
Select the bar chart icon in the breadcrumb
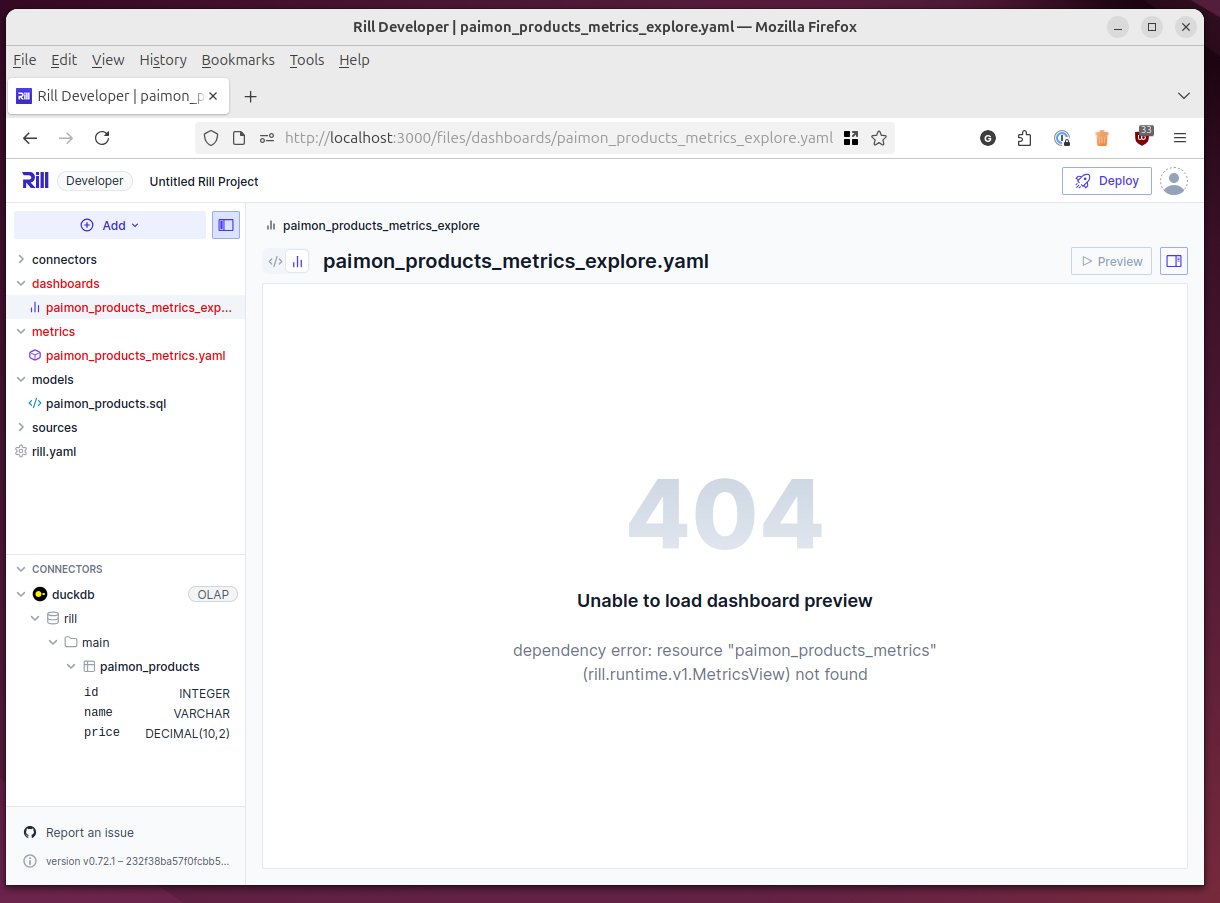coord(271,225)
